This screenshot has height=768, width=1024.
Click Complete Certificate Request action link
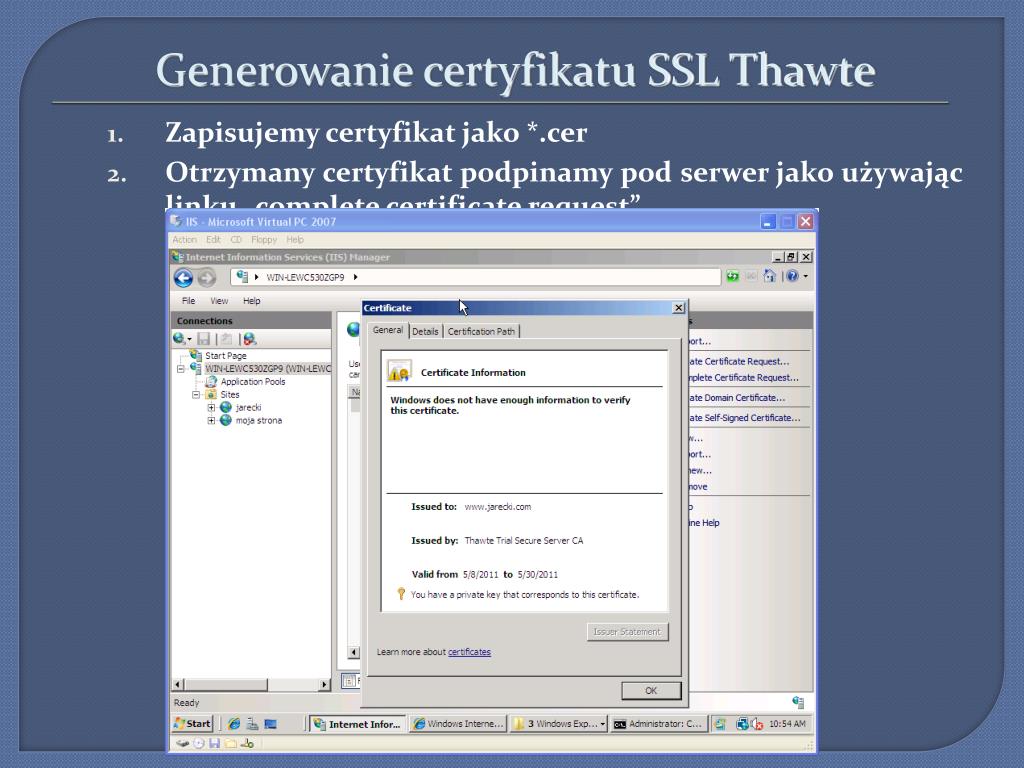point(743,377)
